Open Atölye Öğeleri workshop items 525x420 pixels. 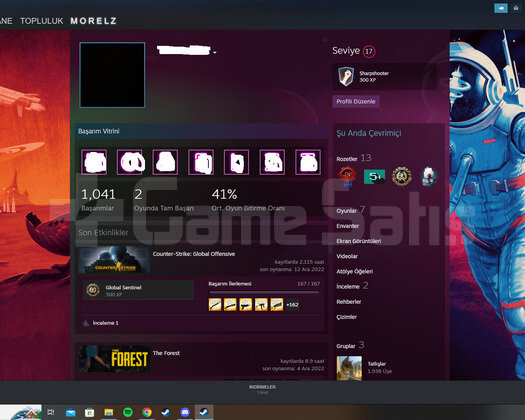(x=355, y=271)
